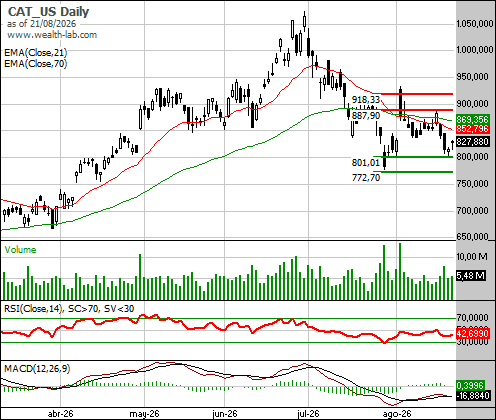The width and height of the screenshot is (496, 420).
Task: Click the 772,70 support level label
Action: coord(366,178)
